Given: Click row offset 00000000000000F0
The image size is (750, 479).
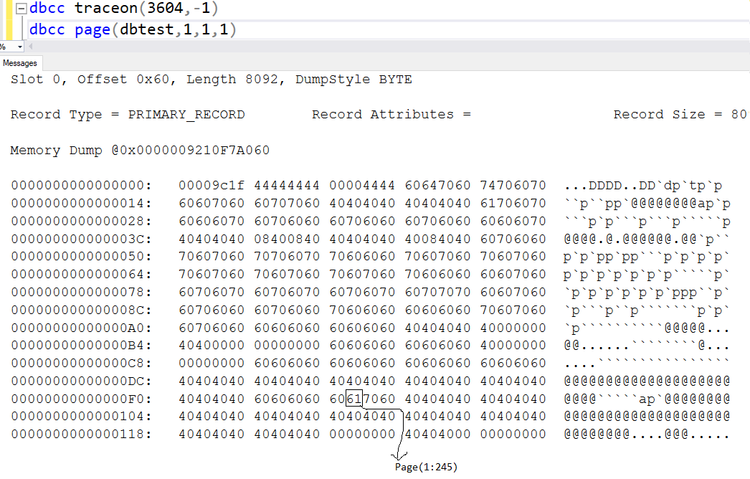Looking at the screenshot, I should point(81,399).
